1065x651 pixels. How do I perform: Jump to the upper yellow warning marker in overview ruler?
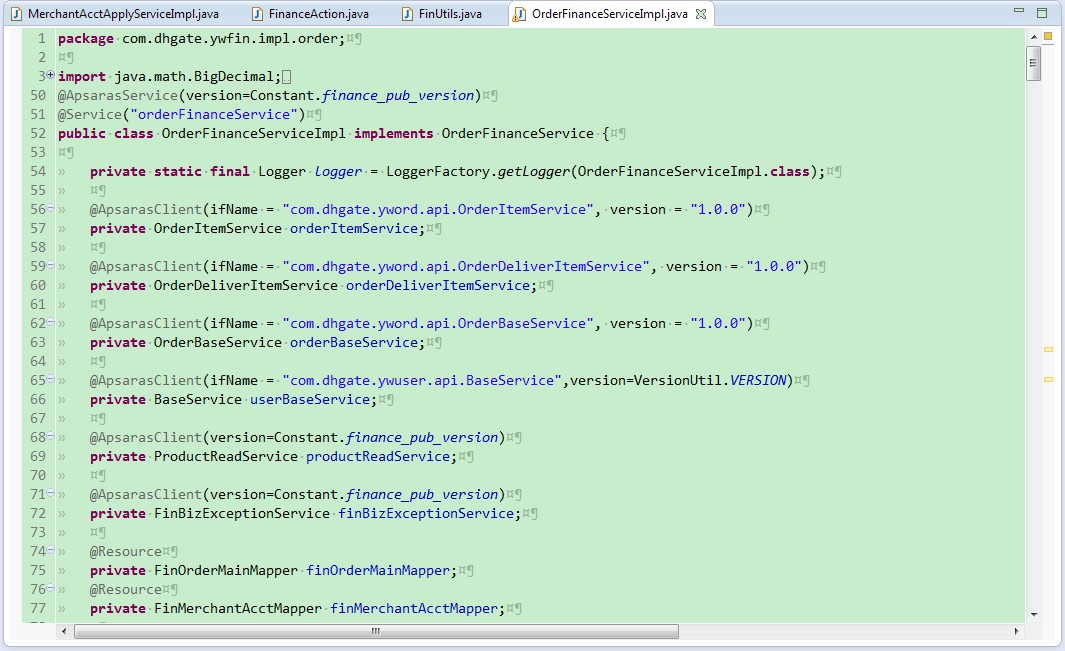click(1048, 349)
